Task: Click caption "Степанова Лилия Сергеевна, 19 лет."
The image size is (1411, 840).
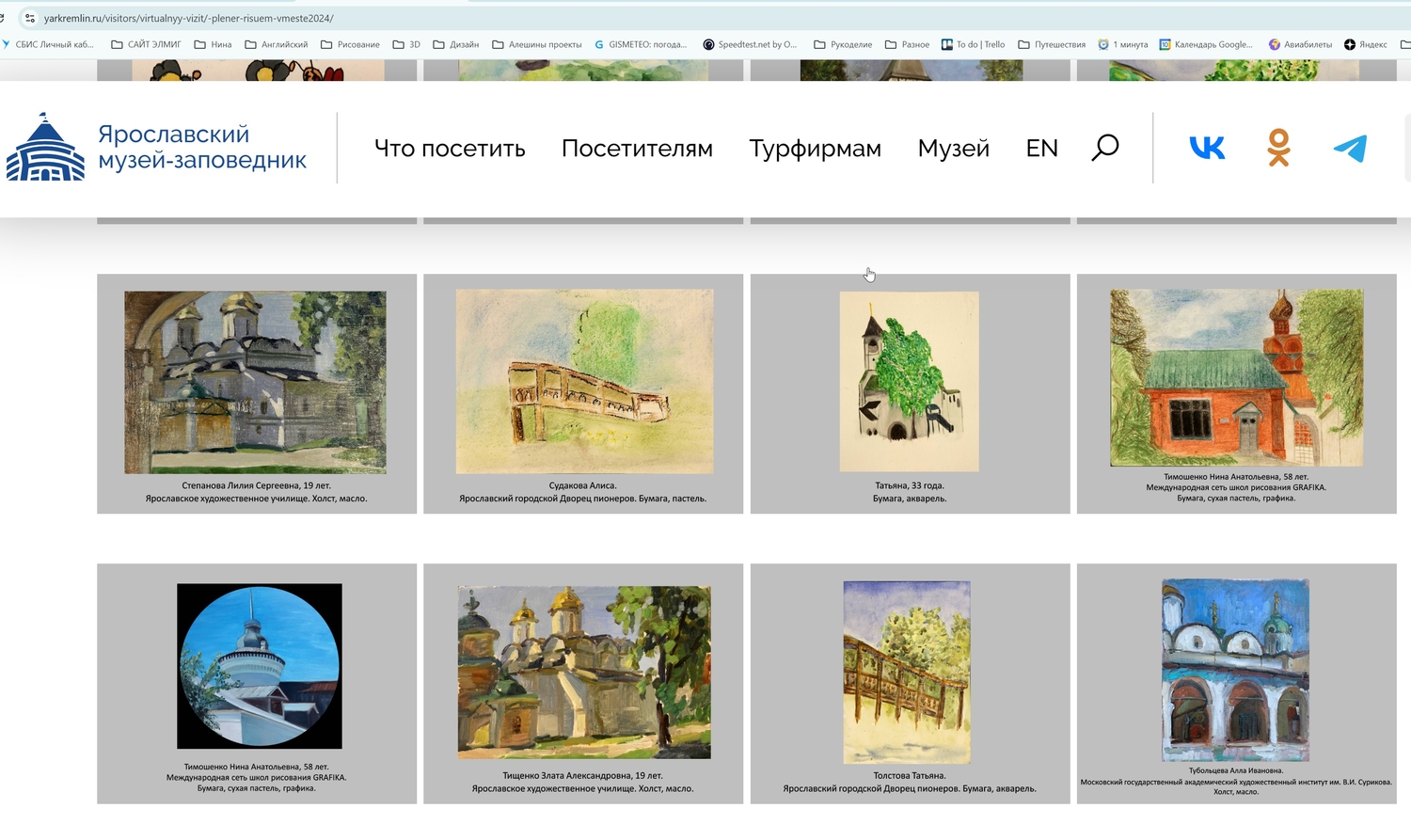Action: pos(256,485)
